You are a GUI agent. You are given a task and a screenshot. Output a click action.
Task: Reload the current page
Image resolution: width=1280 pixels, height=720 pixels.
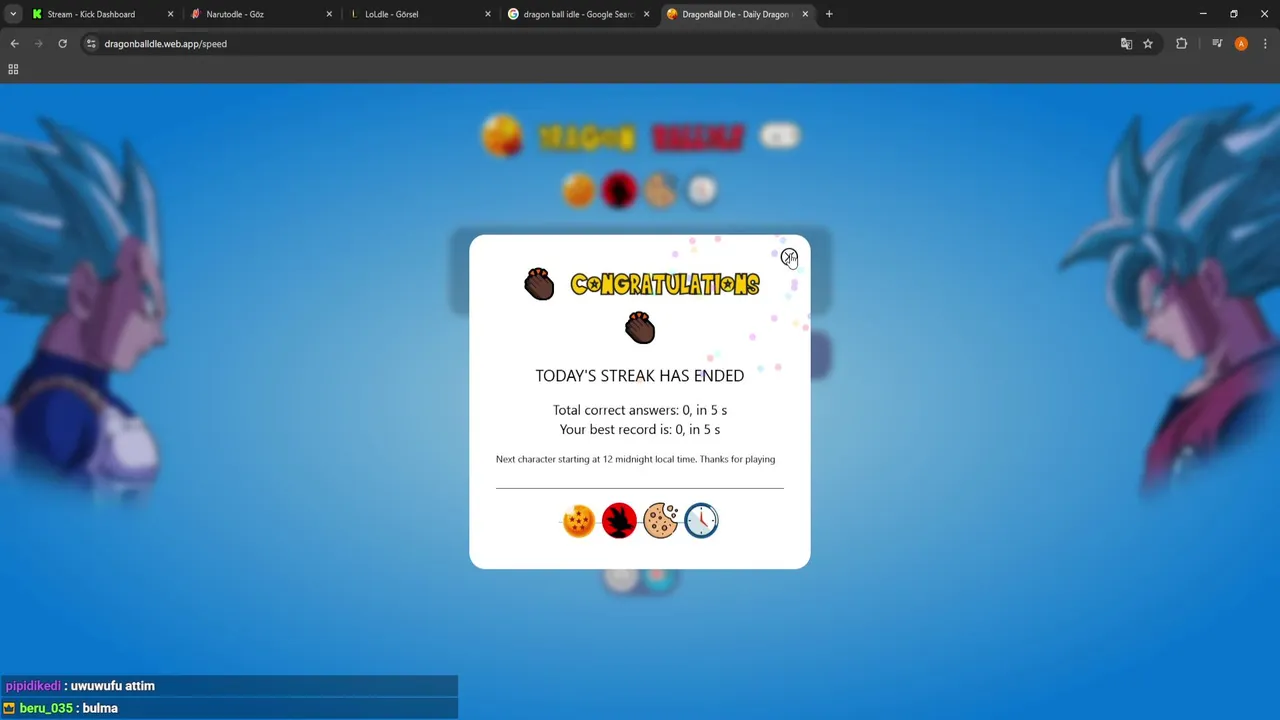(x=62, y=44)
